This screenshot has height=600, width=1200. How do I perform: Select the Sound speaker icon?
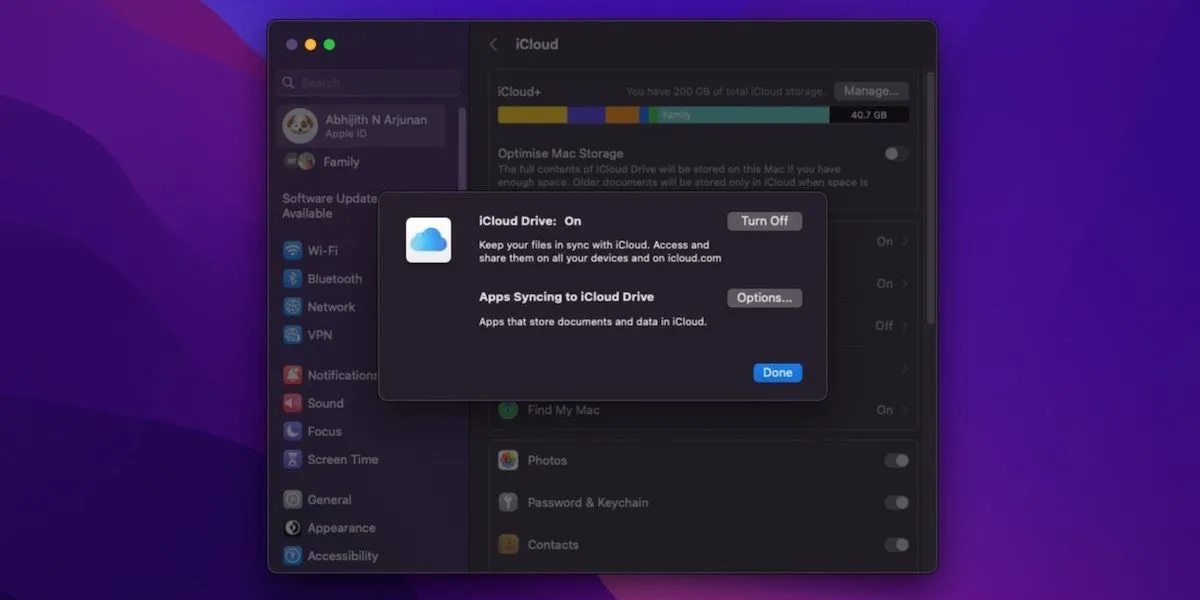[x=292, y=403]
